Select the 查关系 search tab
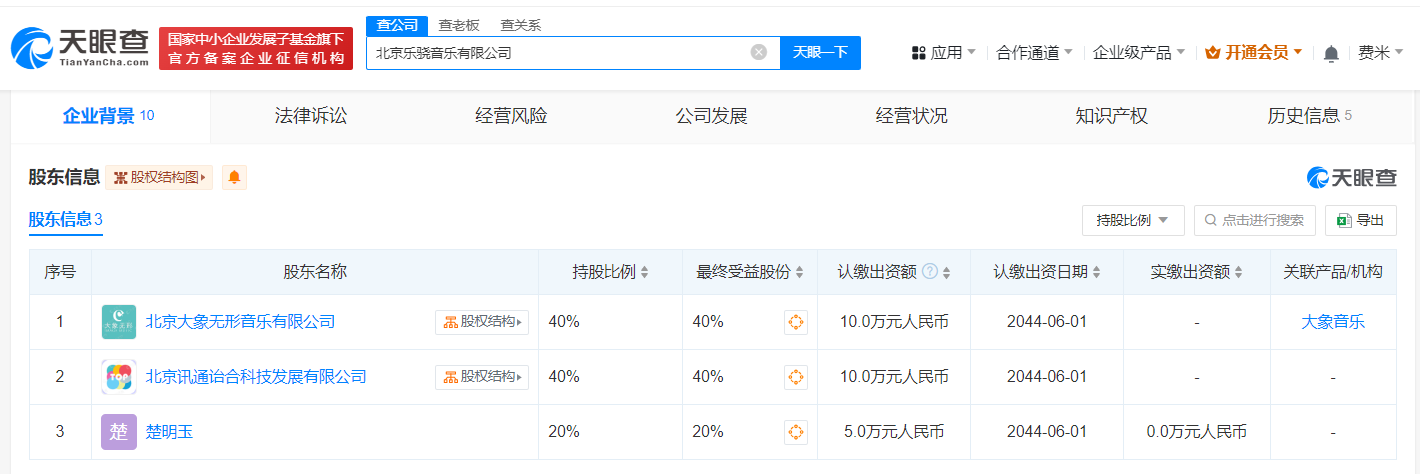 [520, 26]
